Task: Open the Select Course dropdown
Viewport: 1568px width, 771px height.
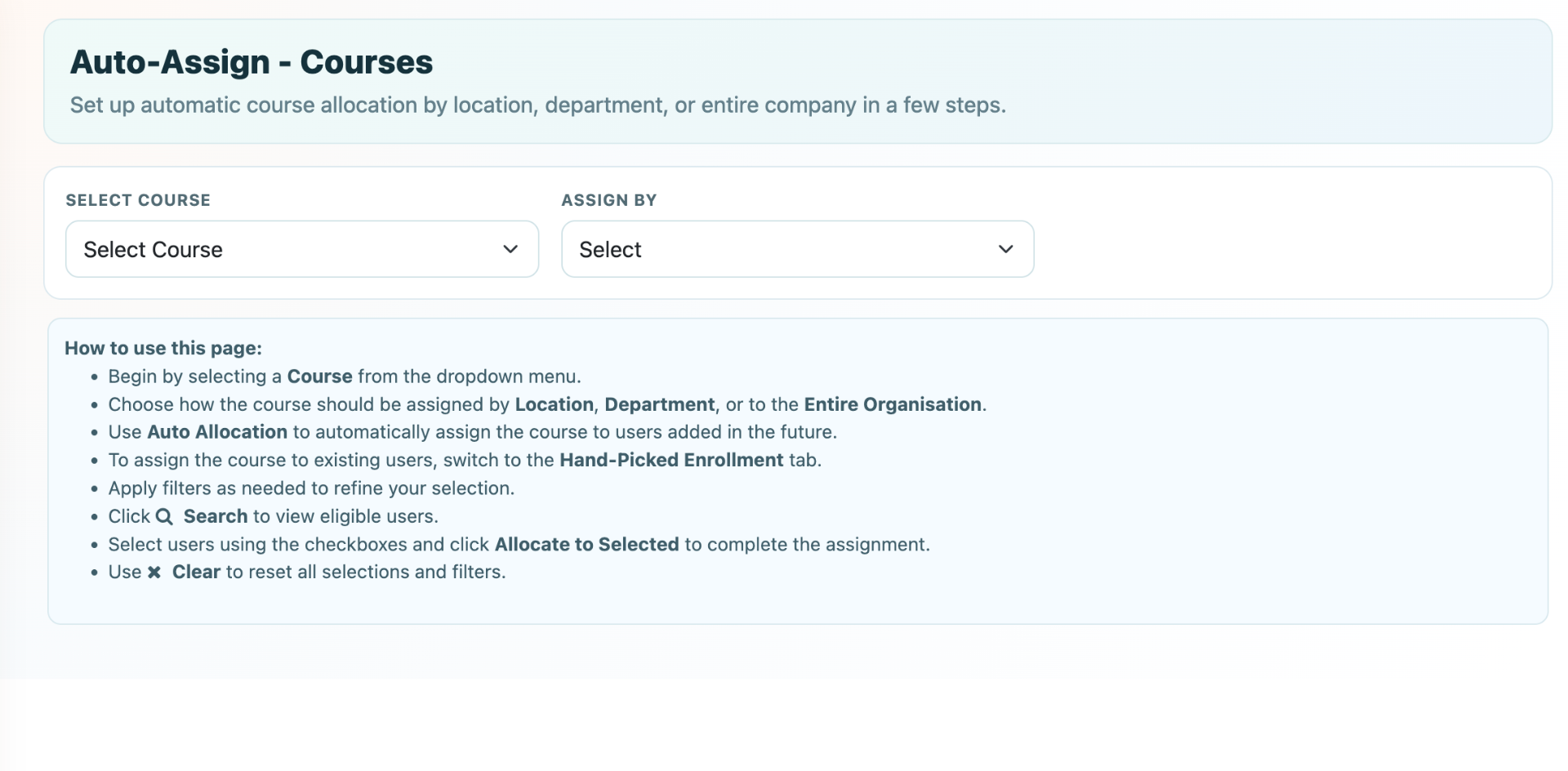Action: tap(302, 249)
